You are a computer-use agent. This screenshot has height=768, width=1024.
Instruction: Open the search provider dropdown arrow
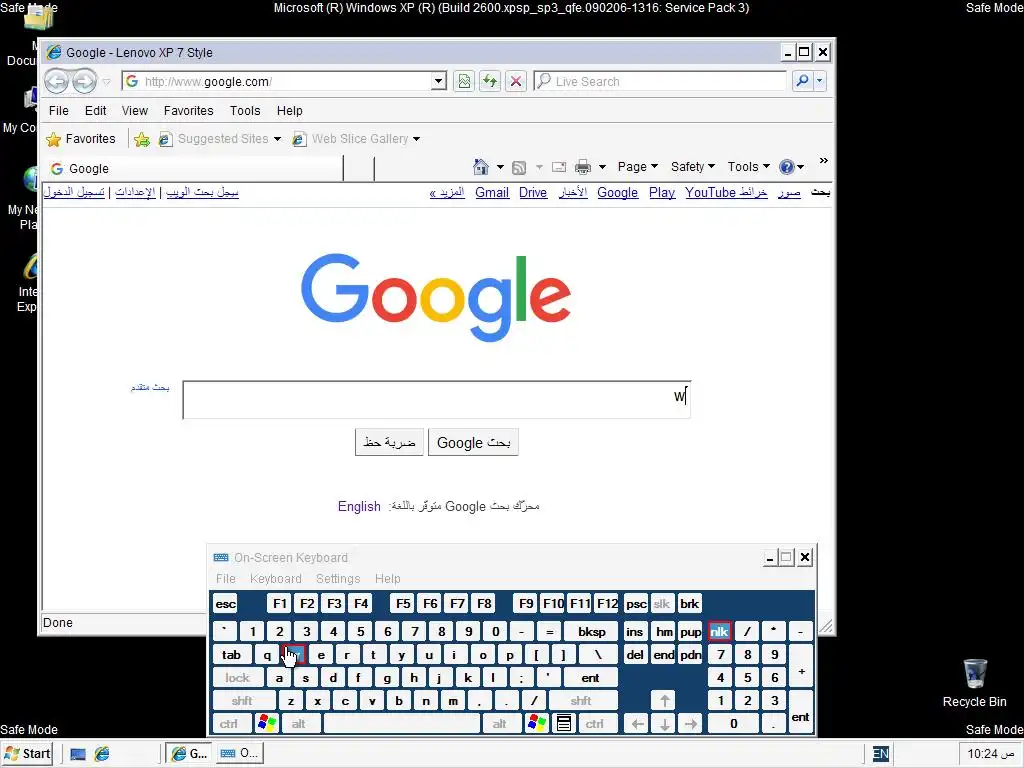tap(820, 81)
